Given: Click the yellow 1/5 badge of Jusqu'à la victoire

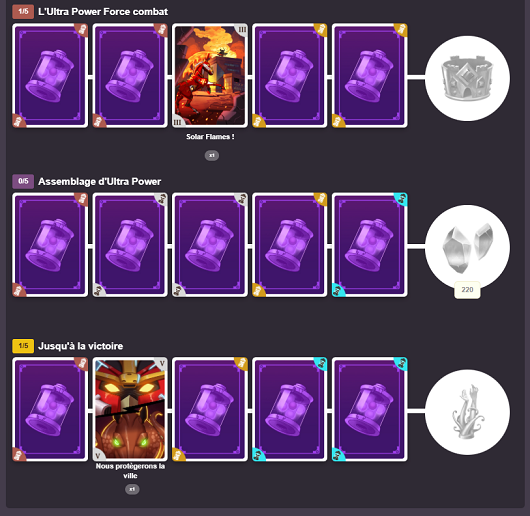Looking at the screenshot, I should tap(23, 346).
